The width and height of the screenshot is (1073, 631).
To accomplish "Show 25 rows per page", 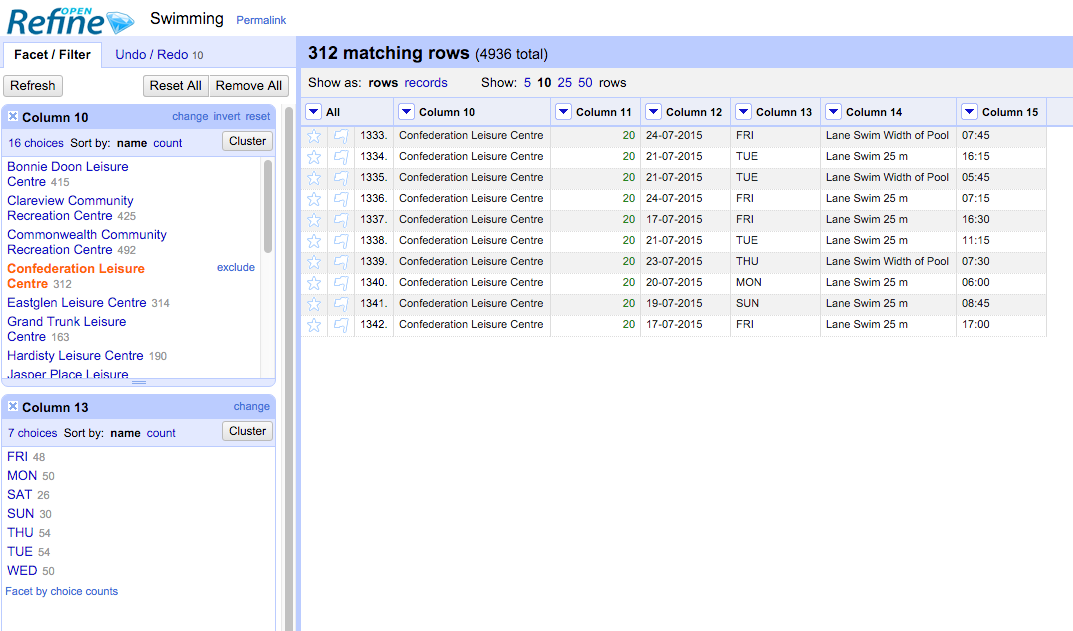I will point(565,83).
